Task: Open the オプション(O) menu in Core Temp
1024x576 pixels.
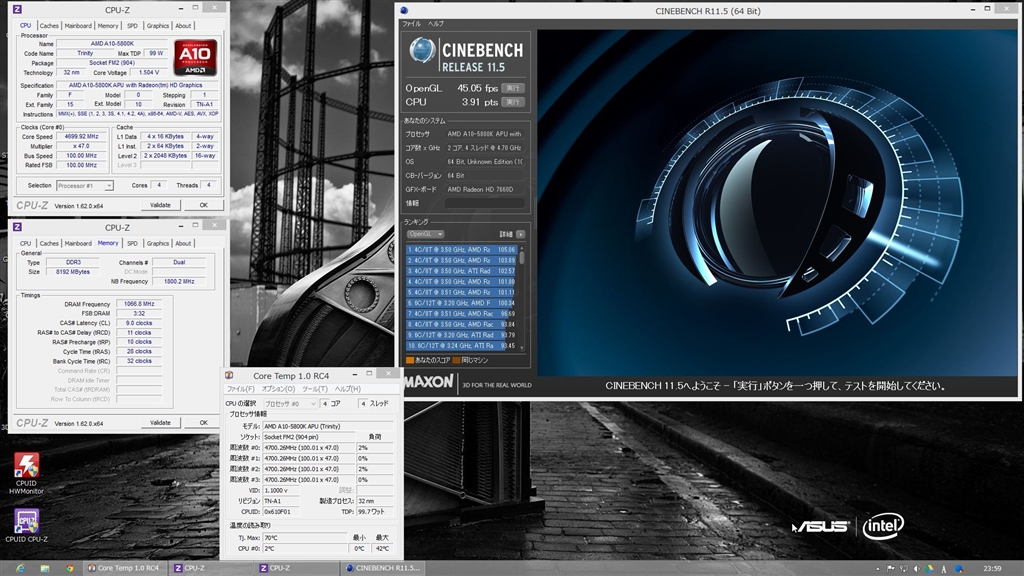Action: point(278,389)
